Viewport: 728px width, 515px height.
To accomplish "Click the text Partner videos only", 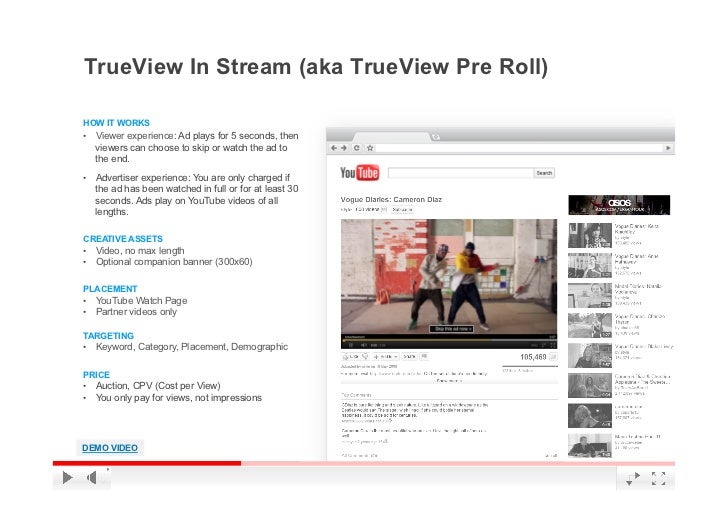I will coord(136,312).
